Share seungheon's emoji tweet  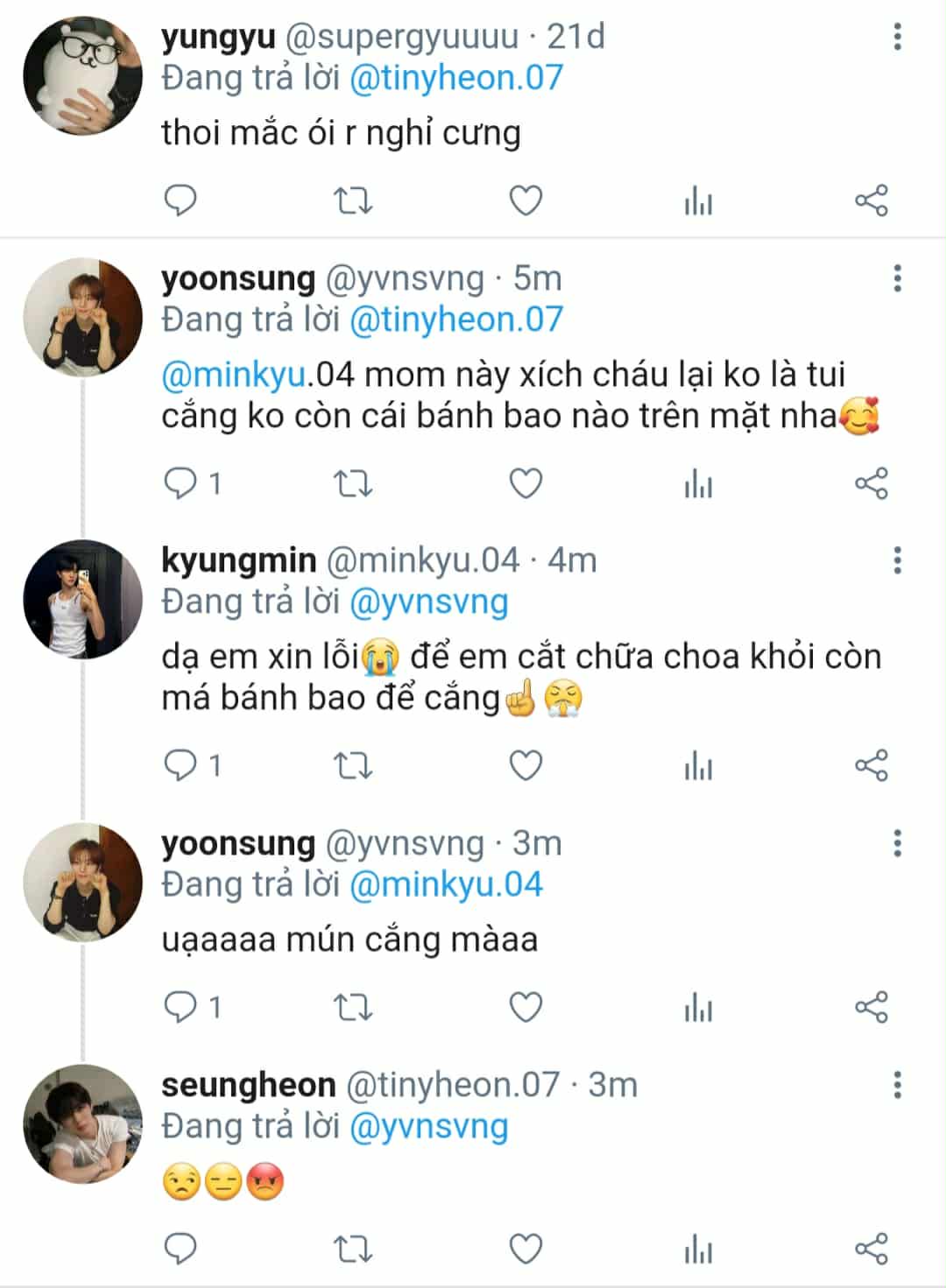871,1249
